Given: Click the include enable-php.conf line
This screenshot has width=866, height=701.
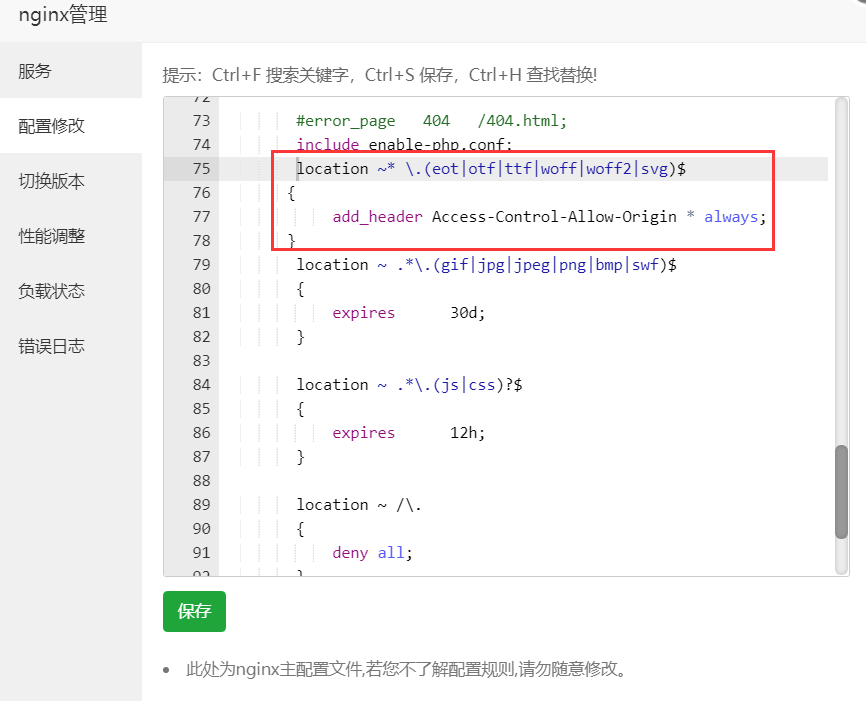Looking at the screenshot, I should pos(404,144).
